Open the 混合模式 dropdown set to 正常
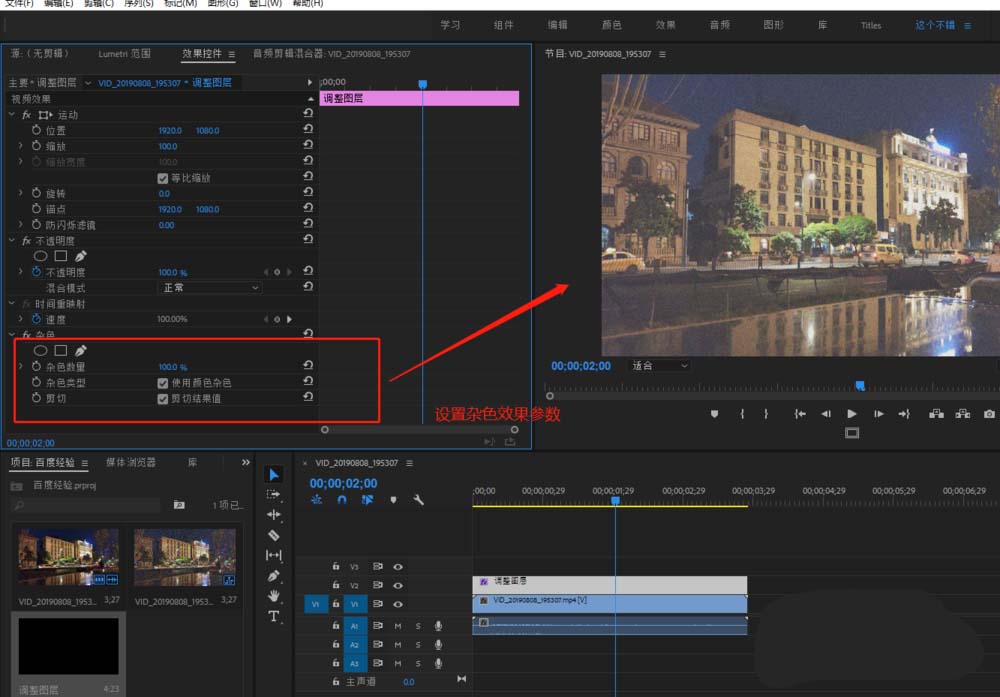 click(210, 288)
